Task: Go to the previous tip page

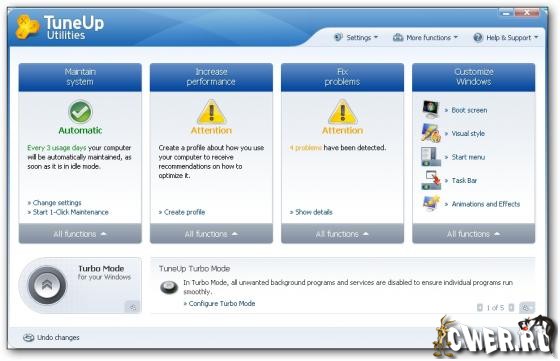Action: click(x=480, y=307)
